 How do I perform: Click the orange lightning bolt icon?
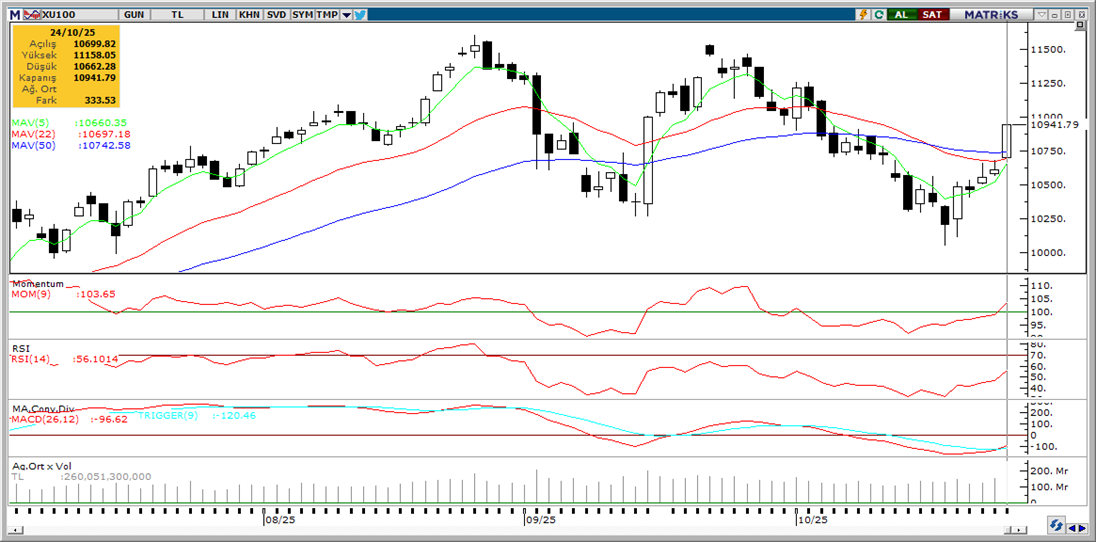click(863, 15)
